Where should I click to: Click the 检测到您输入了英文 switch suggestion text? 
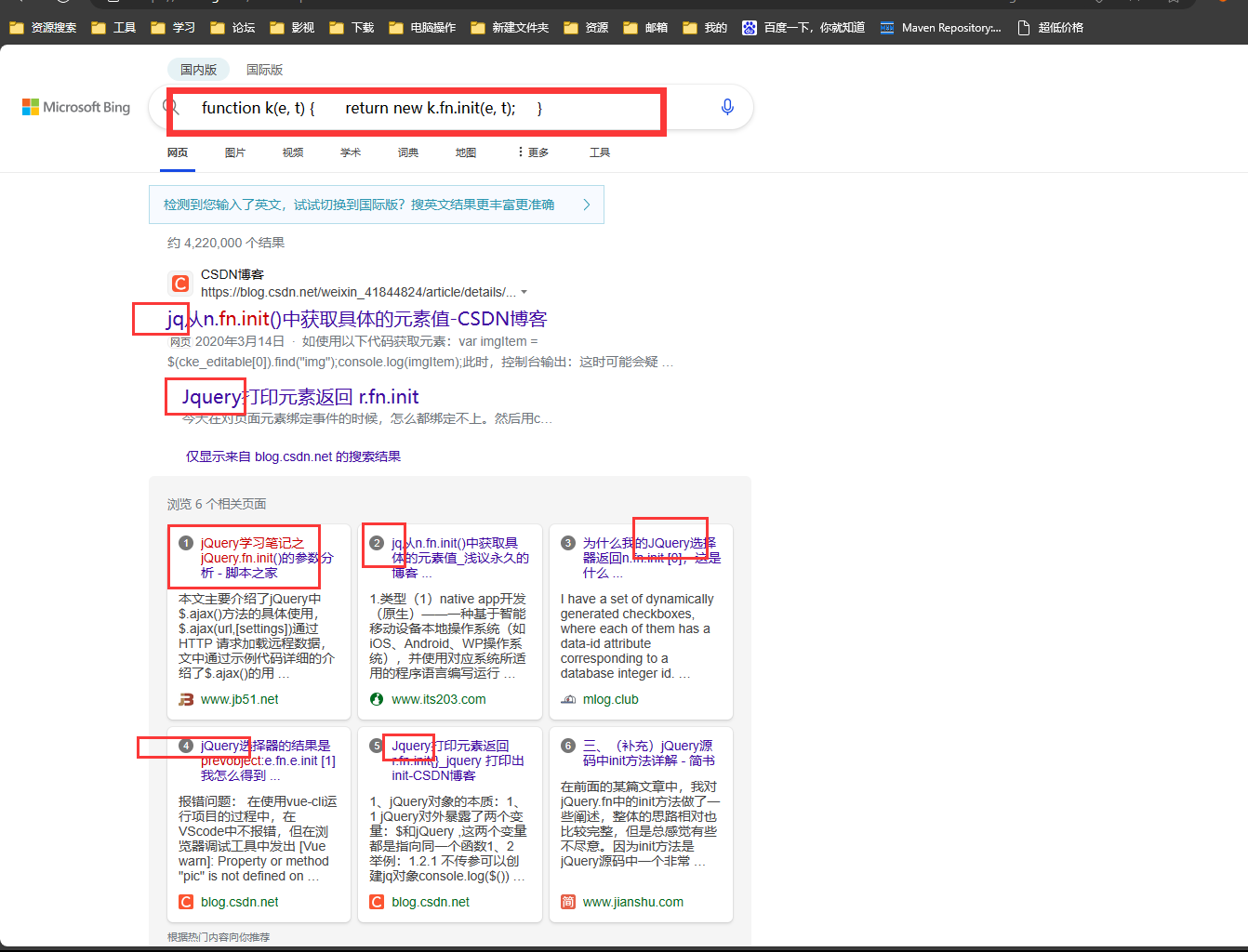pos(359,205)
